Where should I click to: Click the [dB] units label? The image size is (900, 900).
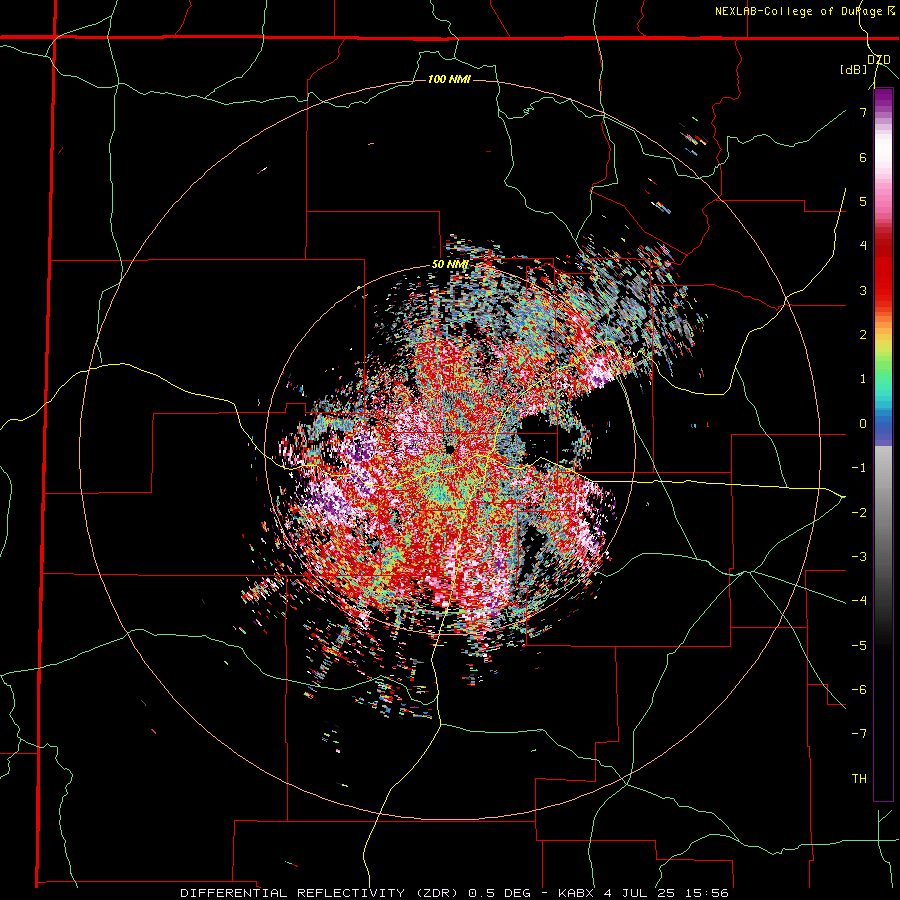[x=854, y=70]
